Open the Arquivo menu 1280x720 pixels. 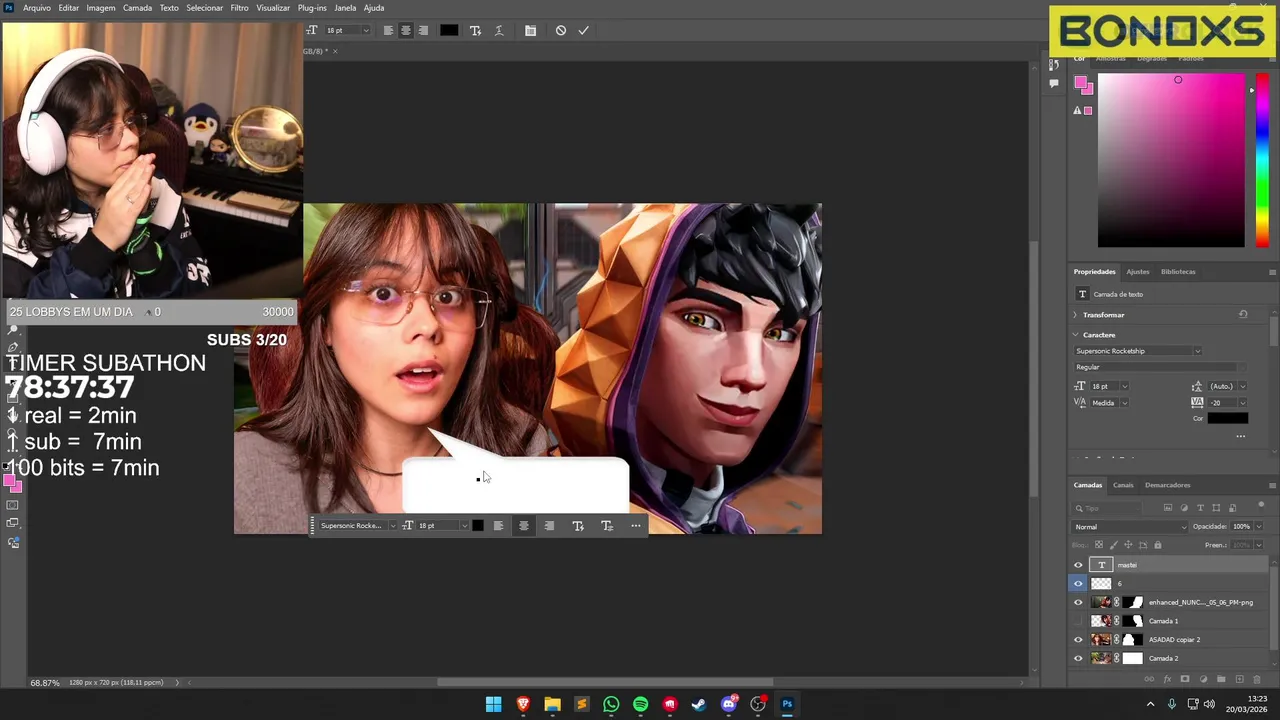click(x=37, y=8)
